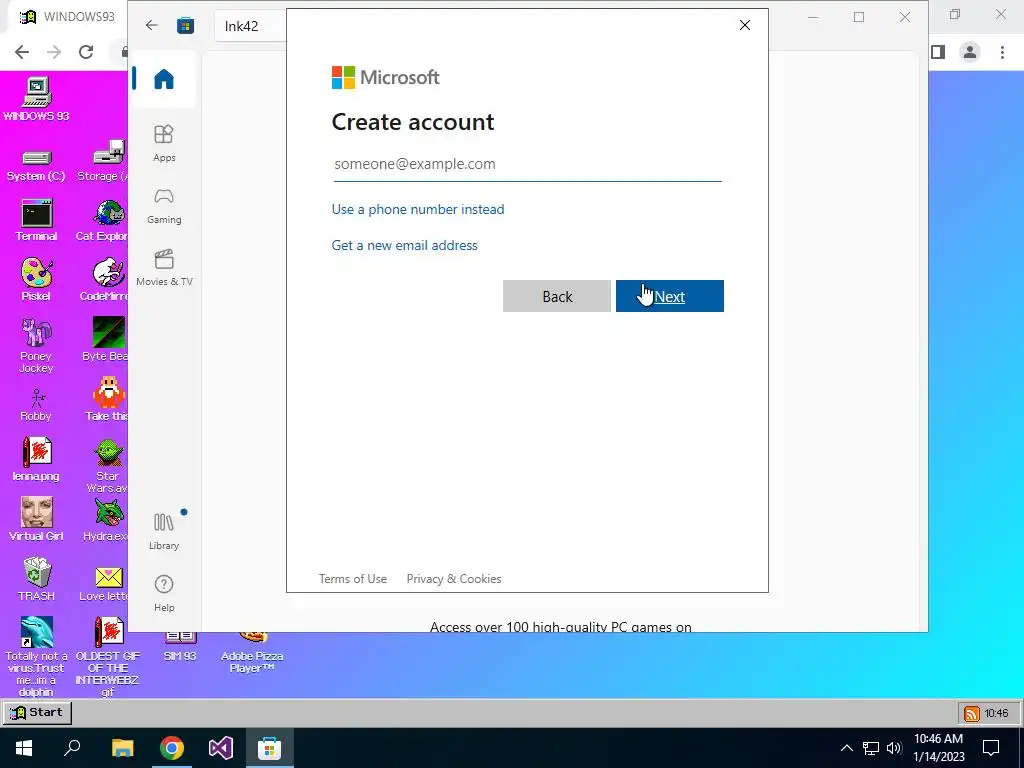
Task: Click the Chrome browser back arrow
Action: click(x=22, y=52)
